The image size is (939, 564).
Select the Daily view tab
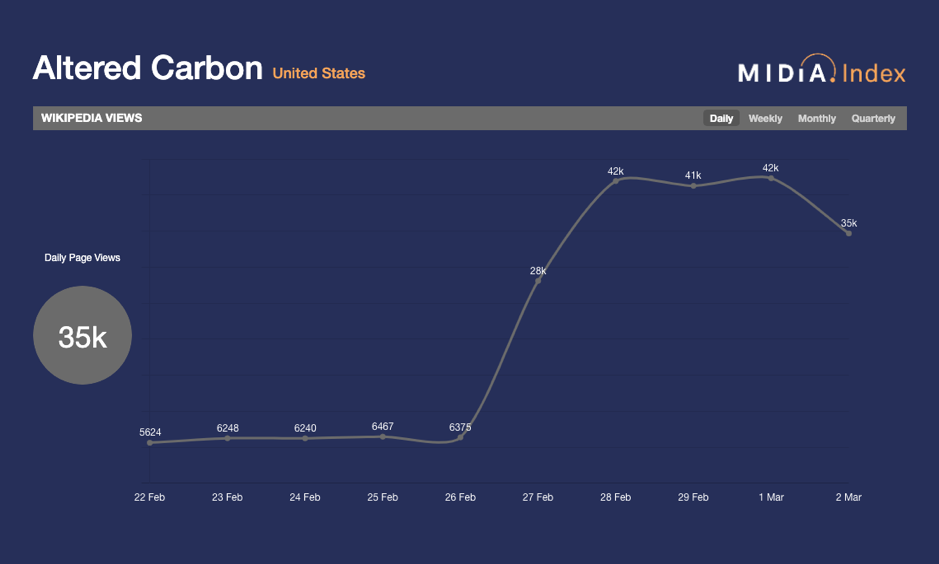pos(721,119)
